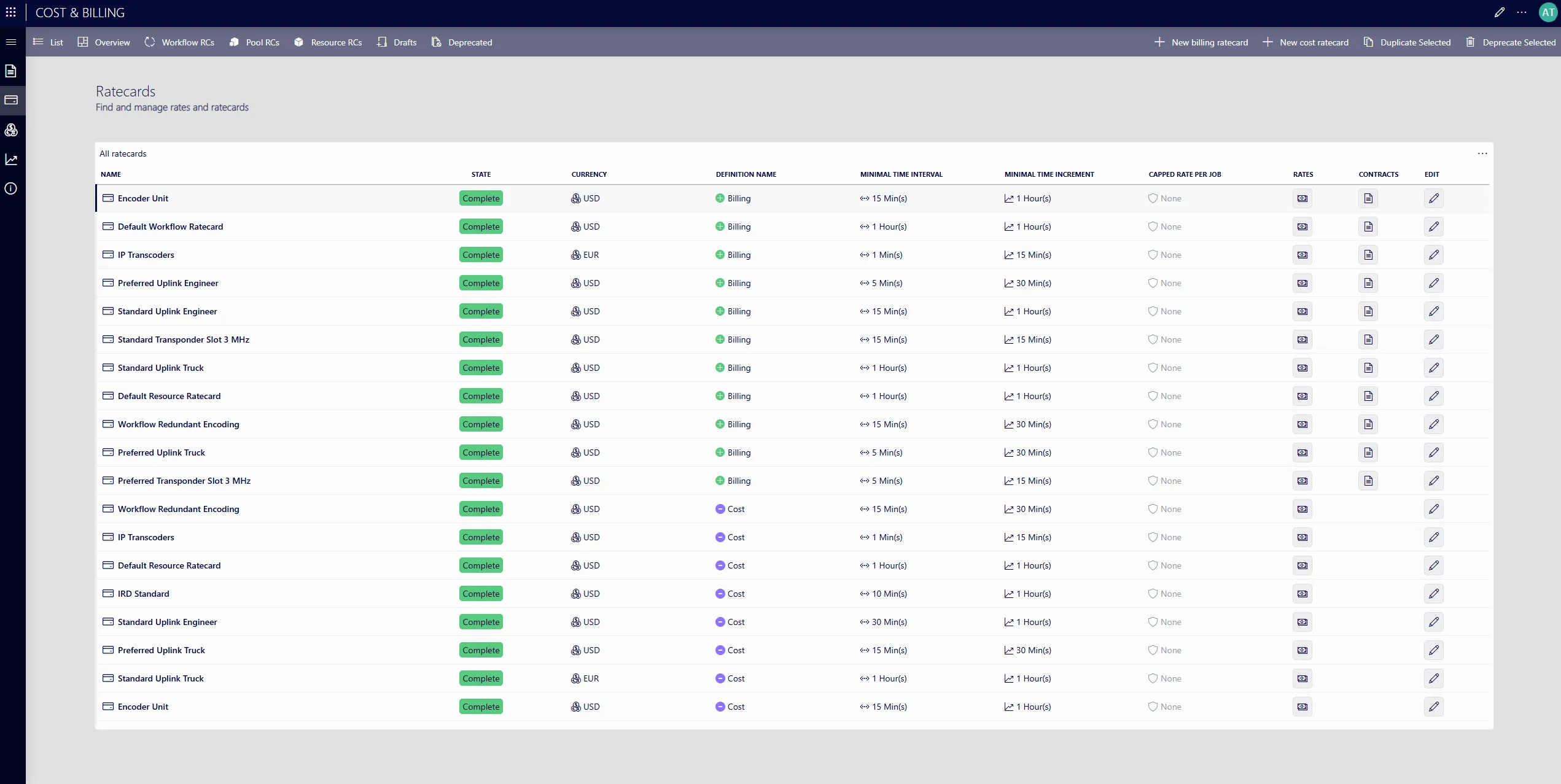
Task: Open the Deprecated tab
Action: (462, 42)
